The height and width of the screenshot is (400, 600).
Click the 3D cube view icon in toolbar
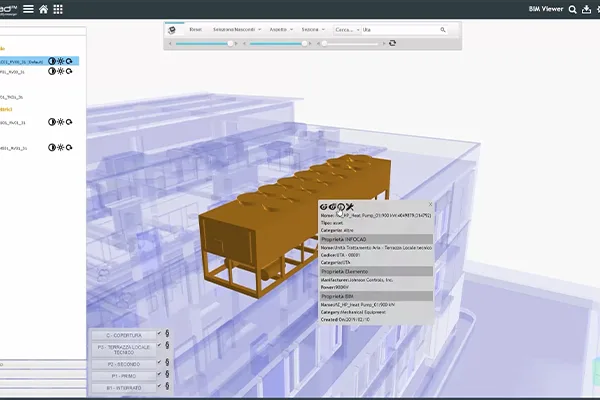(x=172, y=30)
